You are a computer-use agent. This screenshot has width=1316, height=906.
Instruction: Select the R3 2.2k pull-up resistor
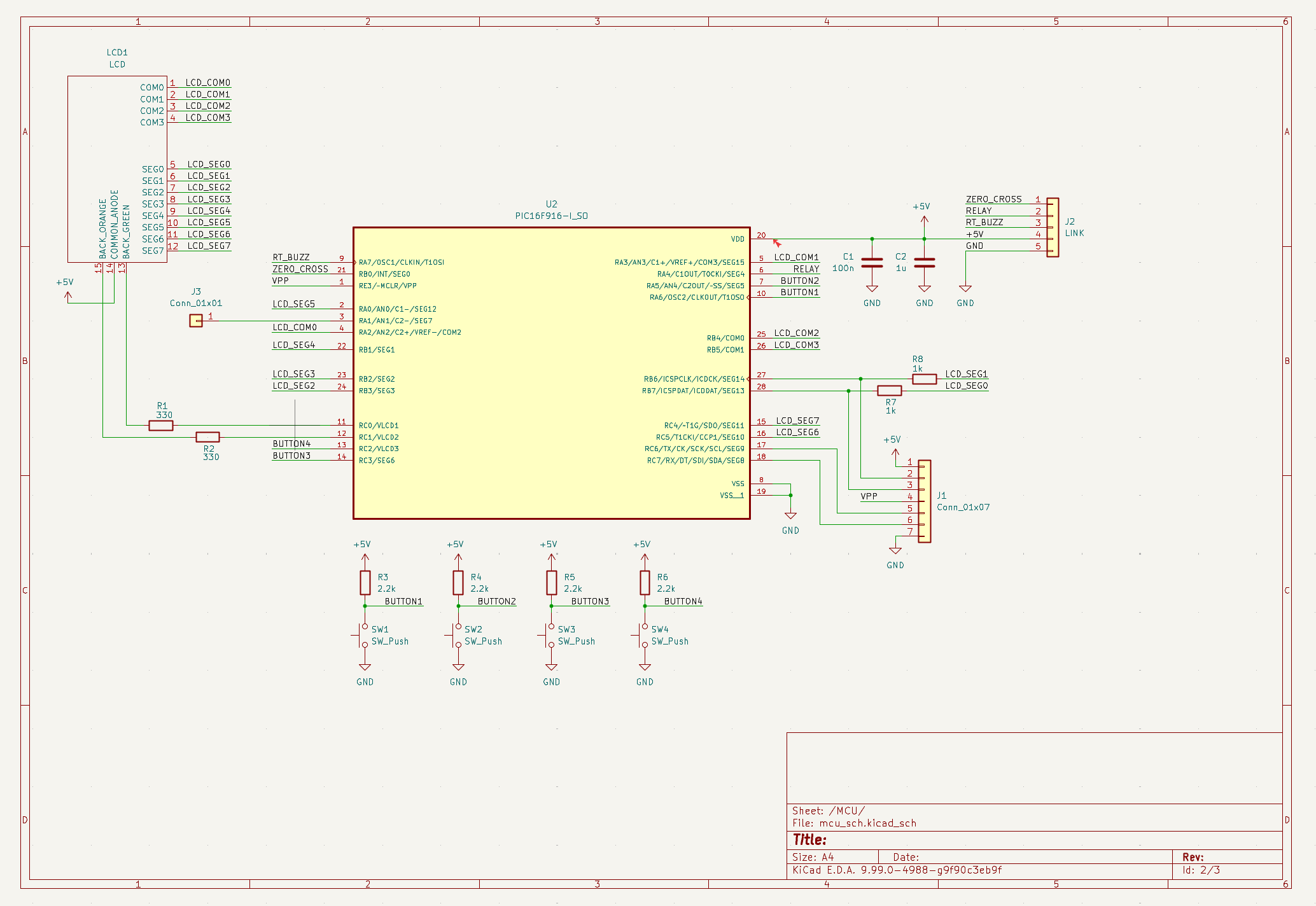[x=365, y=582]
